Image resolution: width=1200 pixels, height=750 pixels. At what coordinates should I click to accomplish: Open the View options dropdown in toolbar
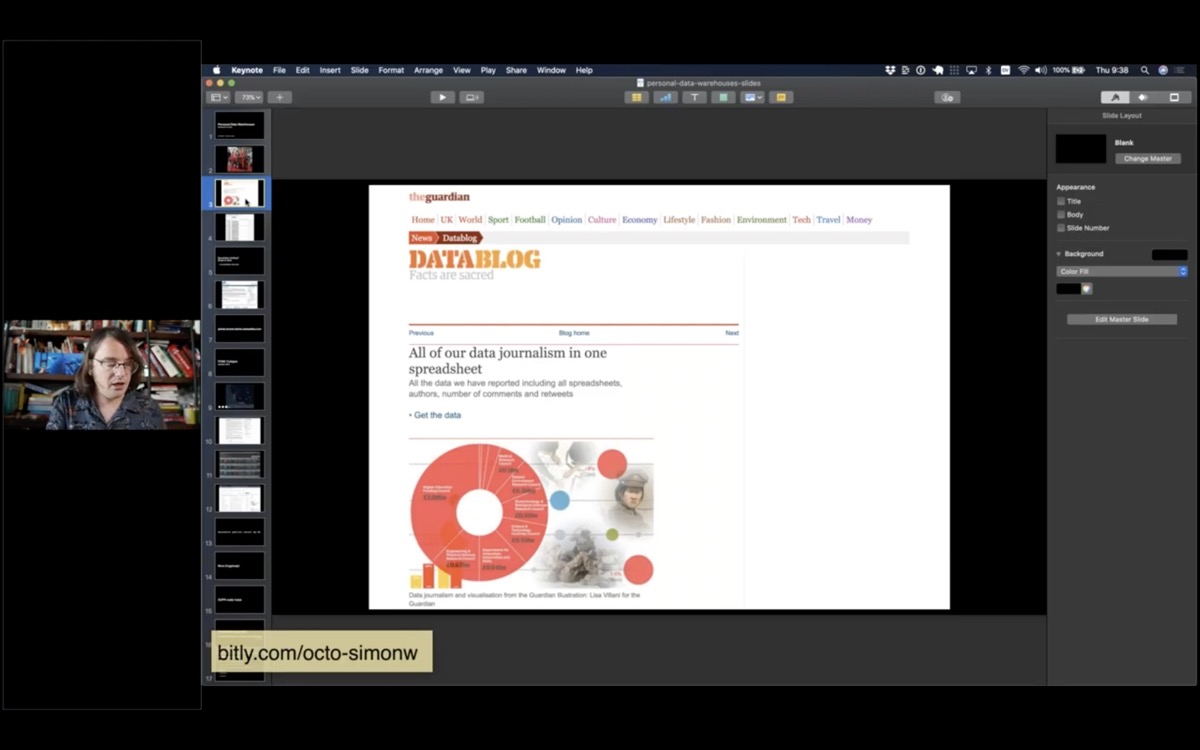(218, 97)
